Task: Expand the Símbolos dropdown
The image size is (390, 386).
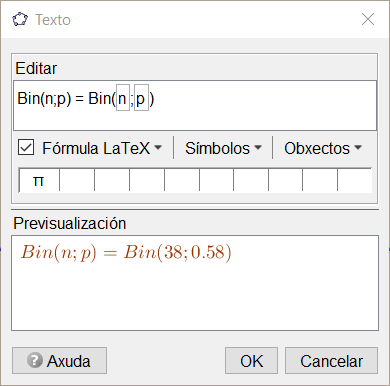Action: pos(223,148)
